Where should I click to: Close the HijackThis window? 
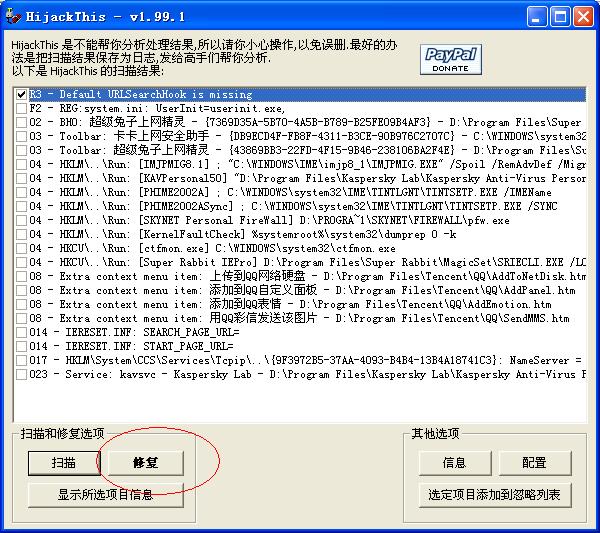click(x=584, y=17)
